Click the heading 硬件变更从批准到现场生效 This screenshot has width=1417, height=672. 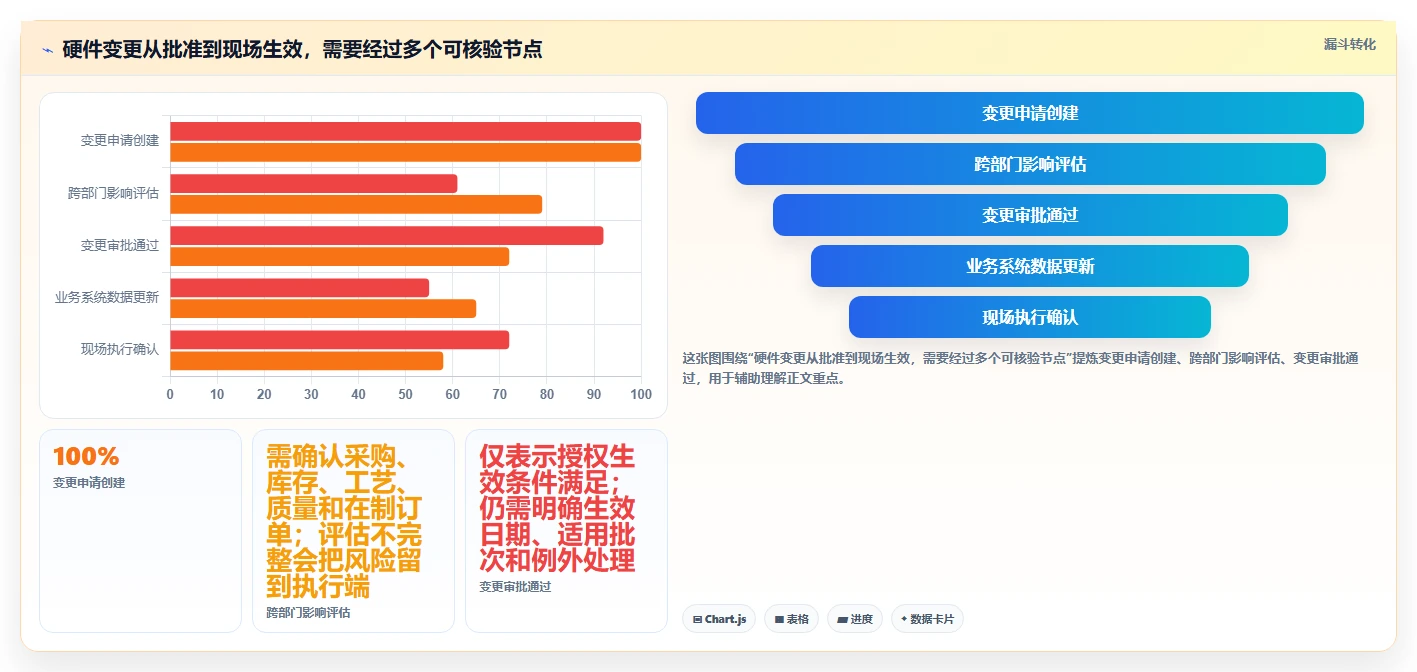[x=302, y=48]
